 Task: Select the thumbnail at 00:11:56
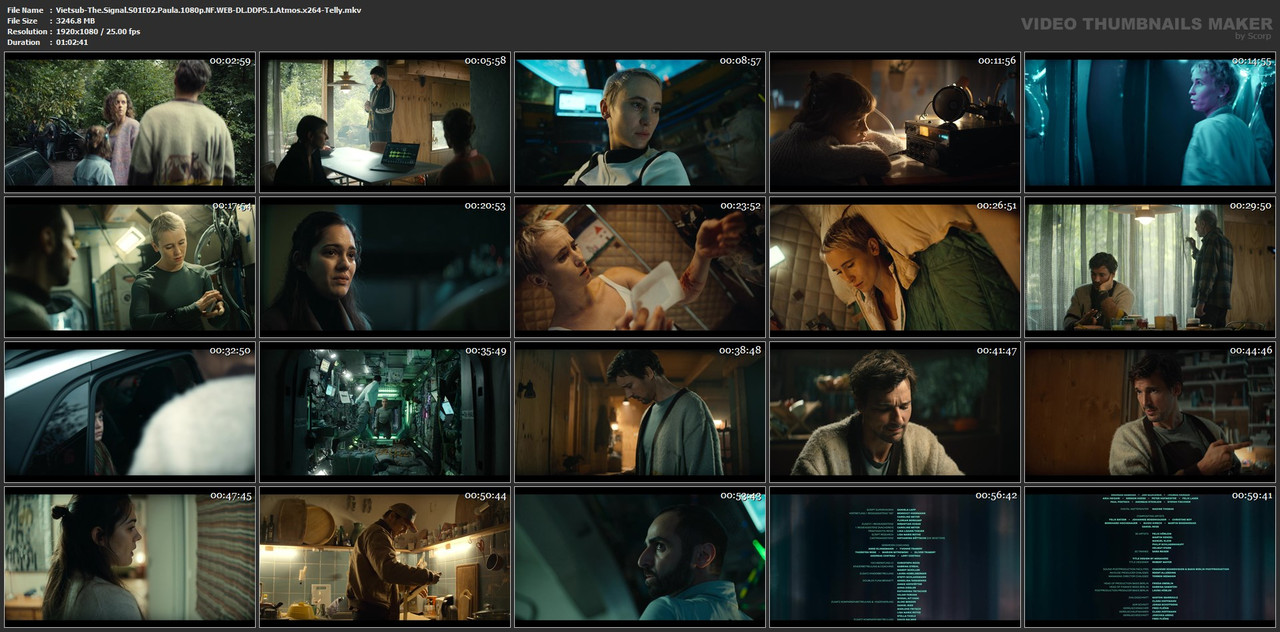pos(895,122)
